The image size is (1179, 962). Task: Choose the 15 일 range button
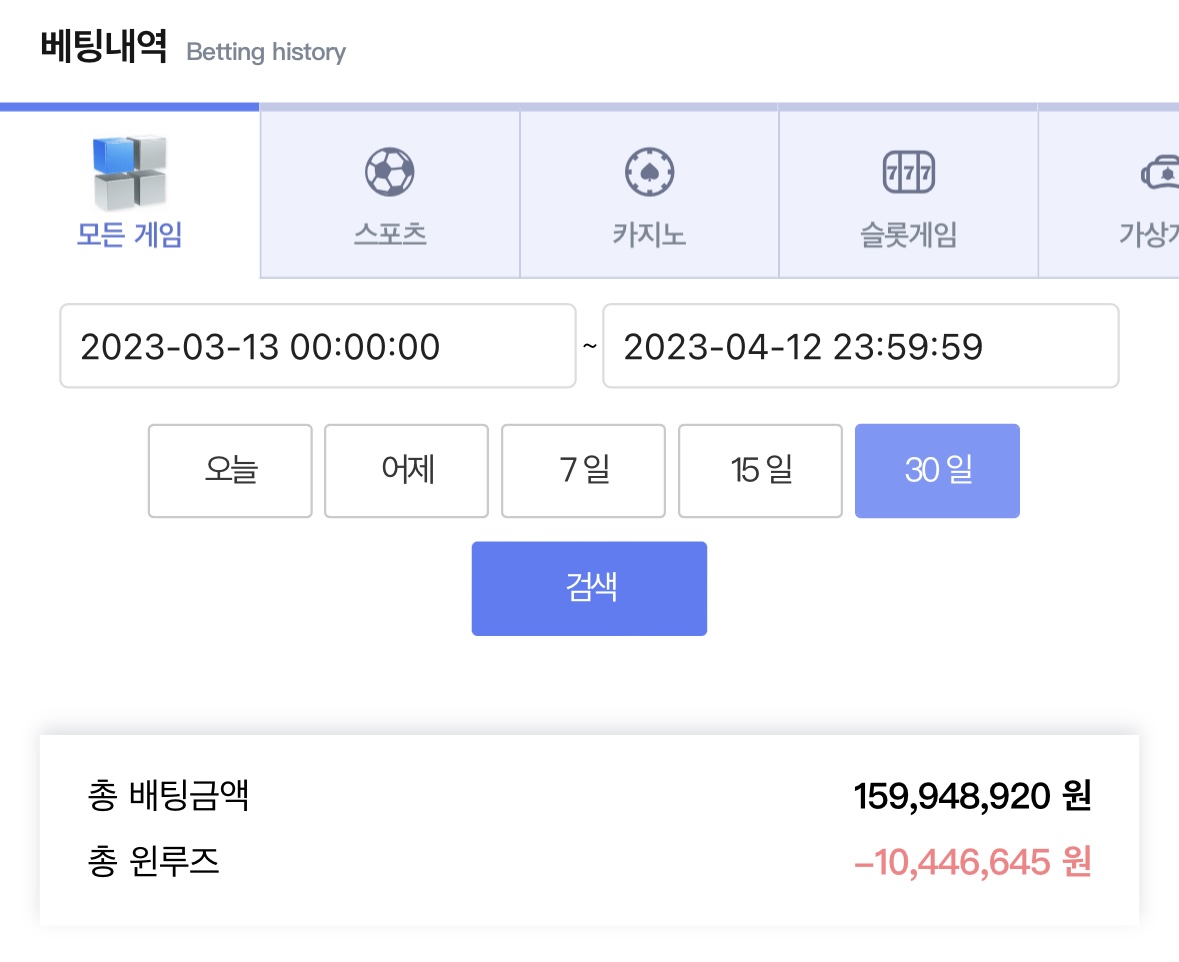pyautogui.click(x=760, y=471)
